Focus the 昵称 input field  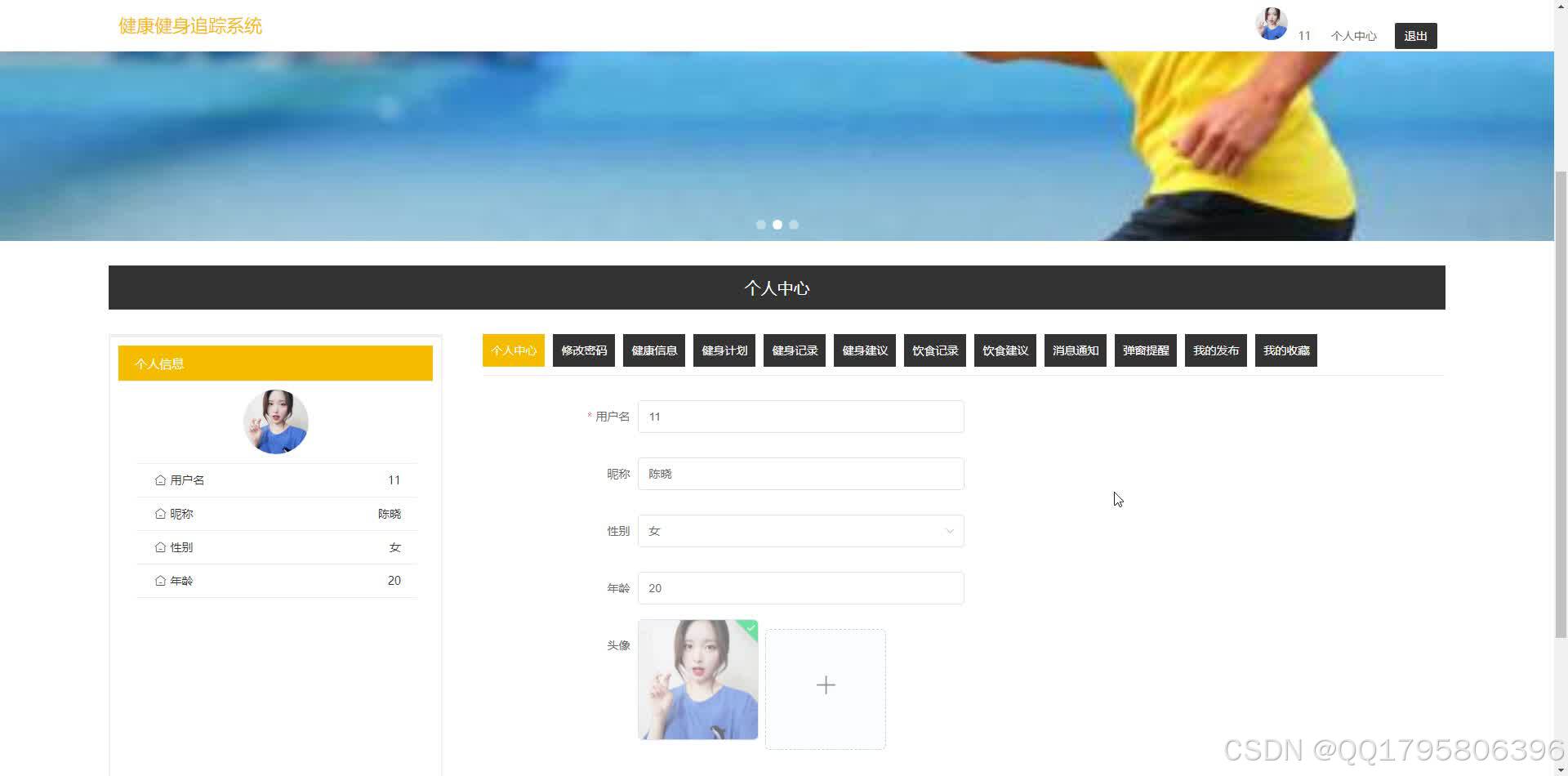tap(801, 474)
